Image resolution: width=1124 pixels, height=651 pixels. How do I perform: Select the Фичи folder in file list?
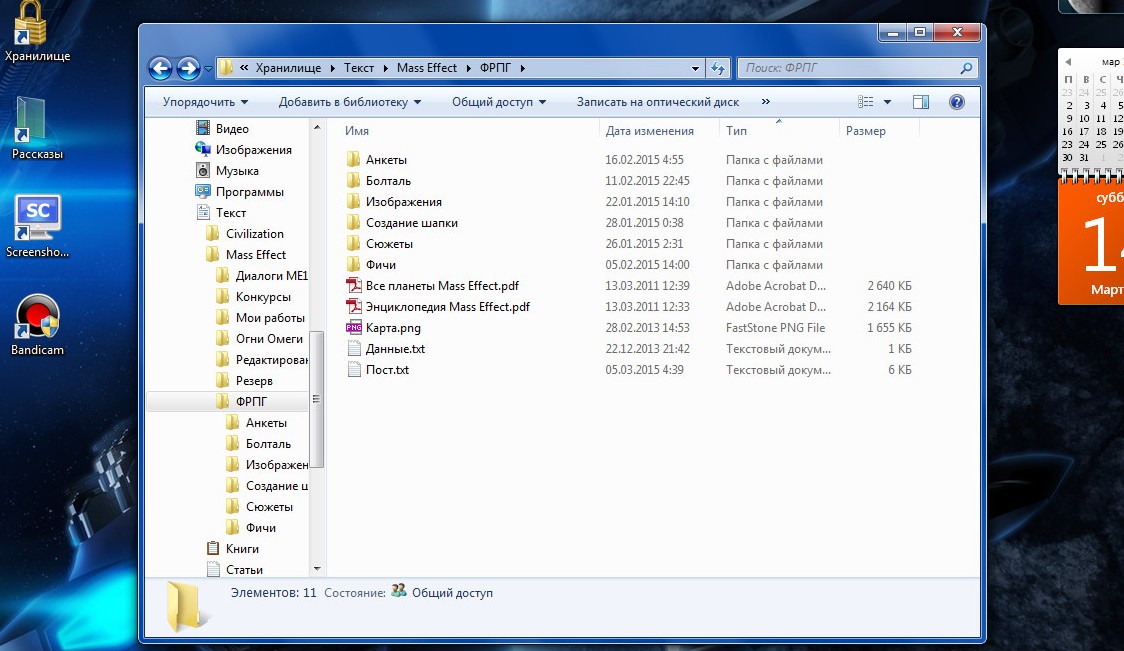point(381,265)
